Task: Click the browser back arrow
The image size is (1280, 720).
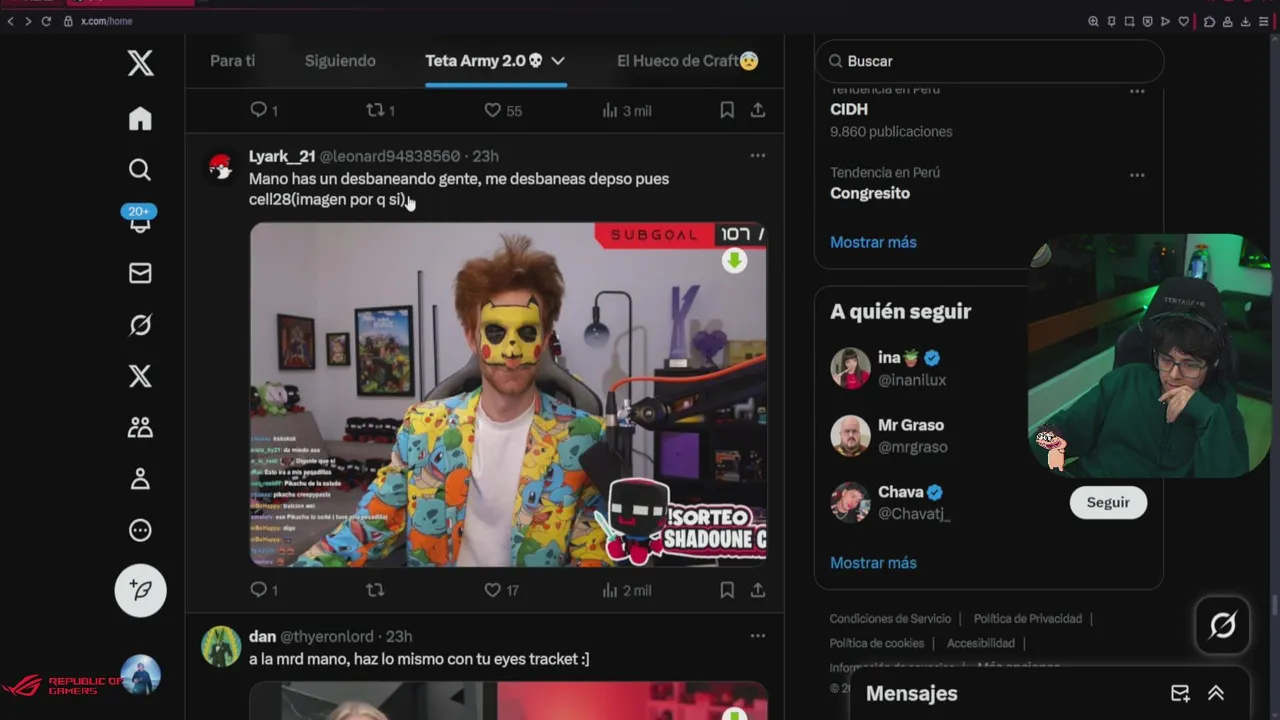Action: (10, 21)
